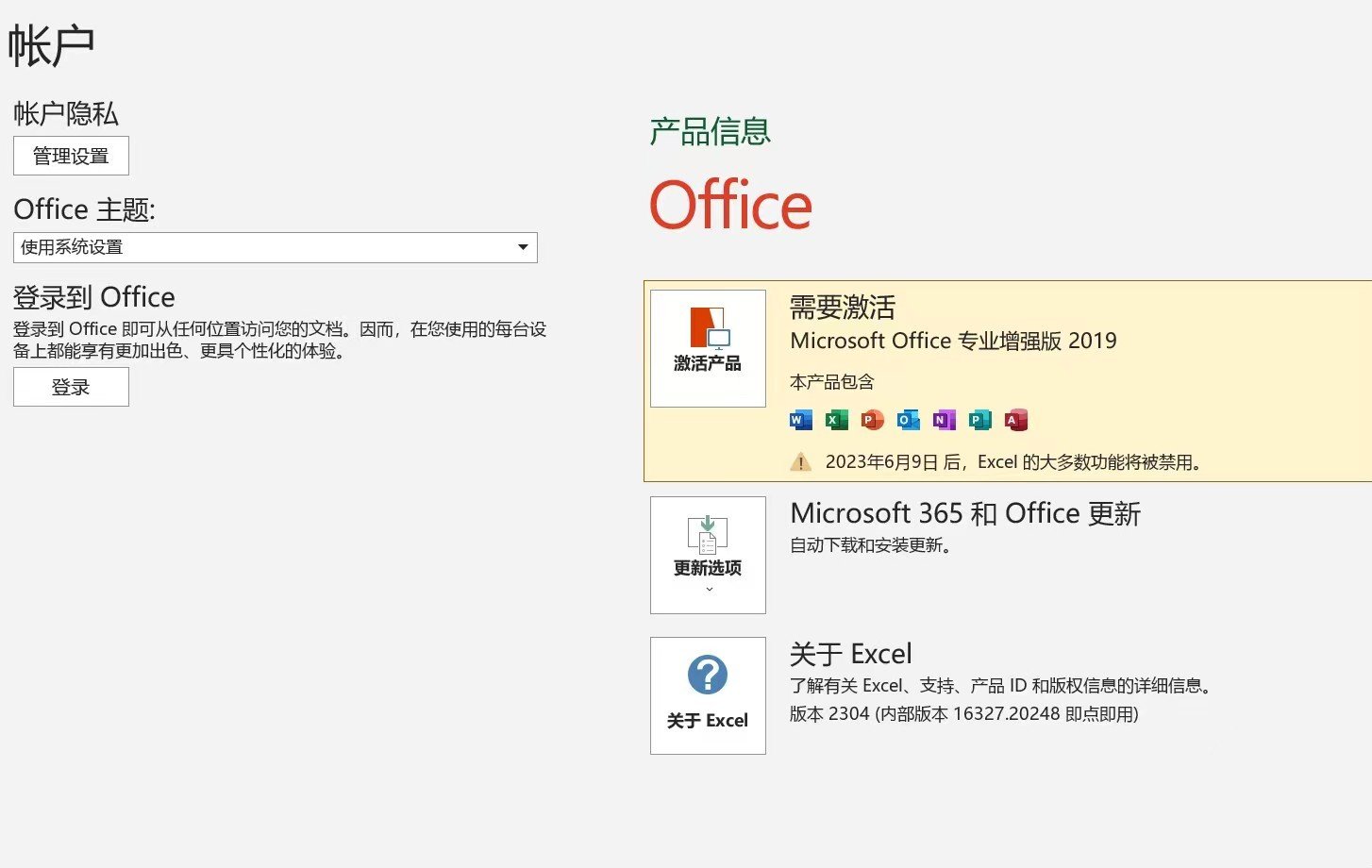The image size is (1372, 868).
Task: Expand the 更新选项 chevron menu
Action: coord(708,588)
